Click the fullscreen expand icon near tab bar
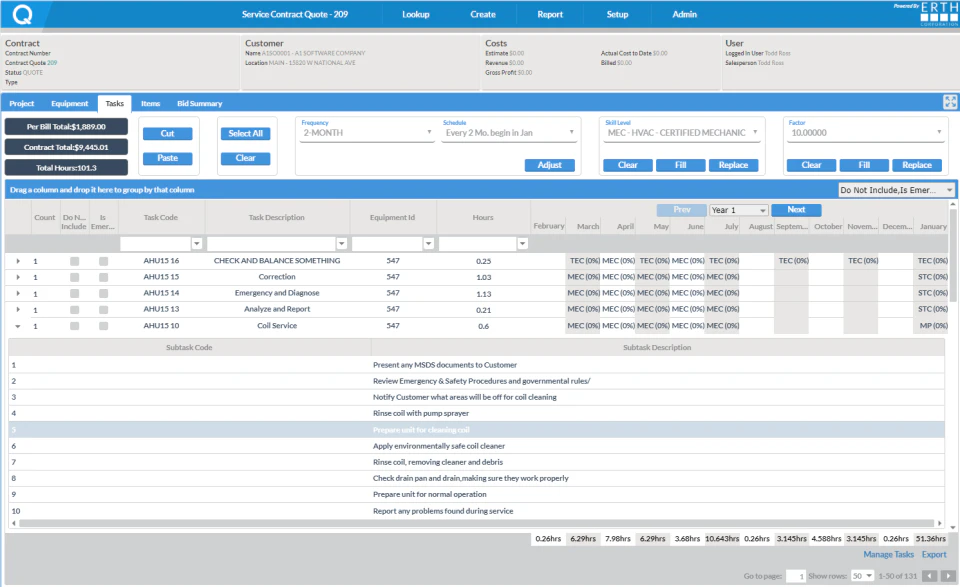This screenshot has height=587, width=960. 949,101
